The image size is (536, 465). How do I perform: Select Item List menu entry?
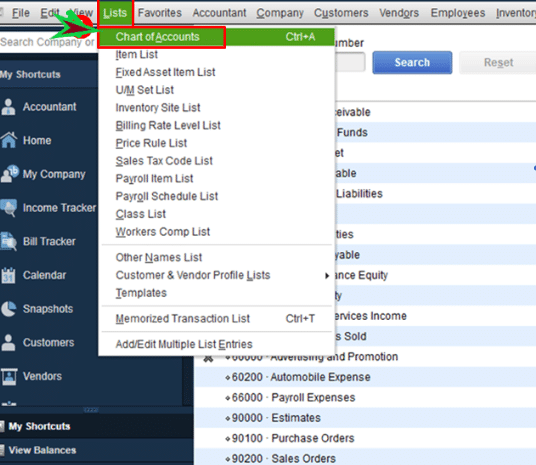pos(216,55)
